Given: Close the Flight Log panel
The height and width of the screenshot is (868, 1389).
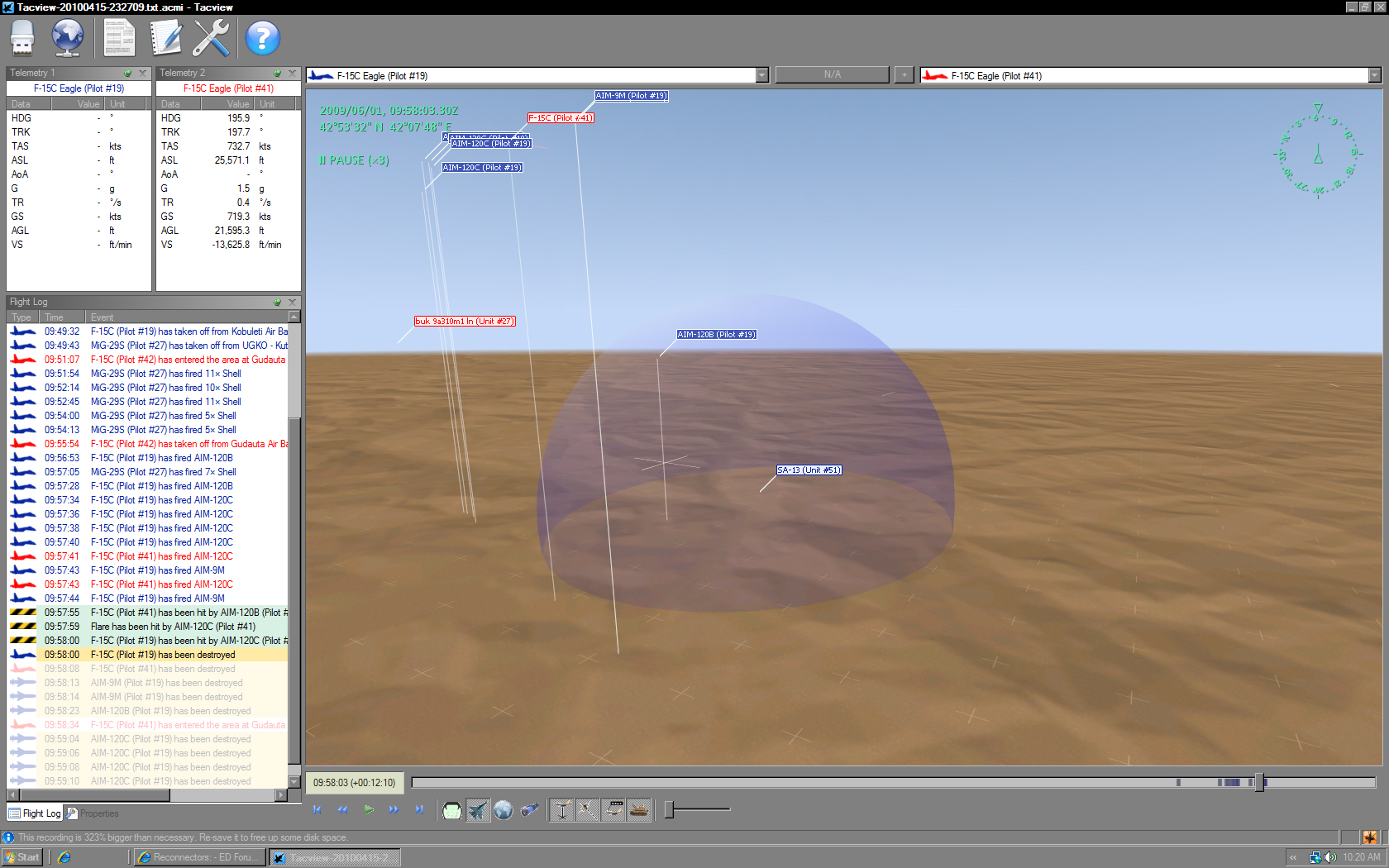Looking at the screenshot, I should pyautogui.click(x=292, y=302).
